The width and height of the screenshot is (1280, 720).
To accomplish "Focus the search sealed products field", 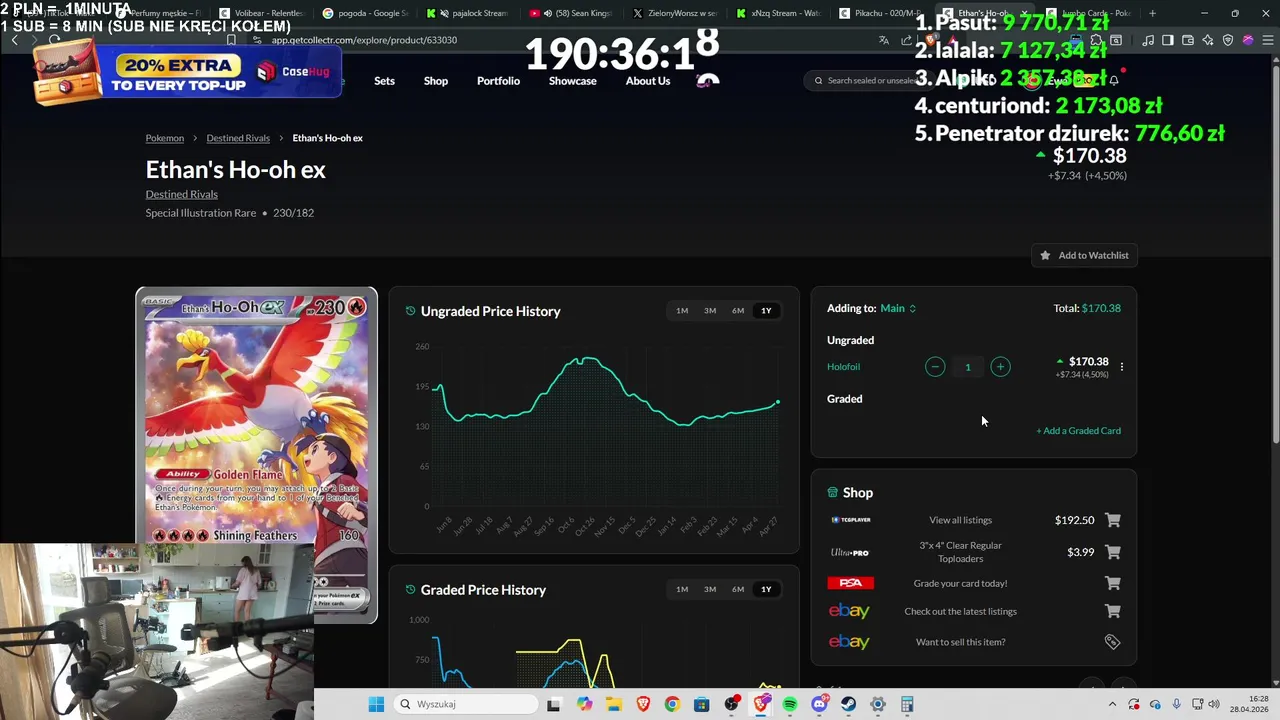I will pos(868,81).
